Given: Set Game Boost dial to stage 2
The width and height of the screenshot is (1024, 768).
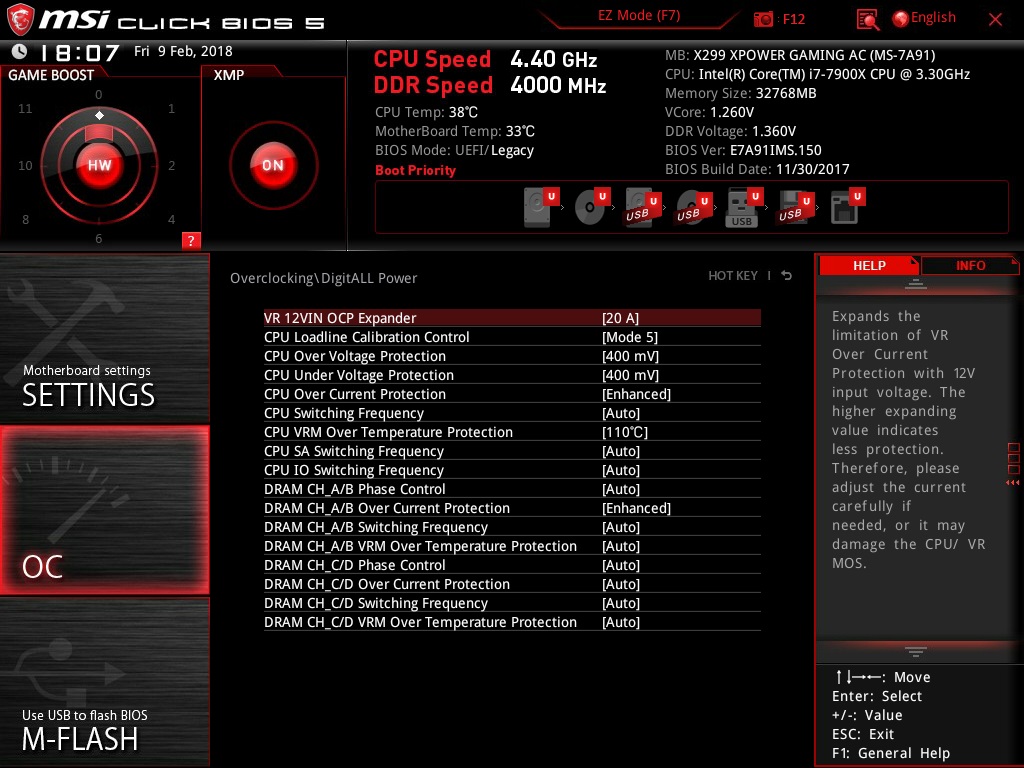Looking at the screenshot, I should pyautogui.click(x=171, y=165).
